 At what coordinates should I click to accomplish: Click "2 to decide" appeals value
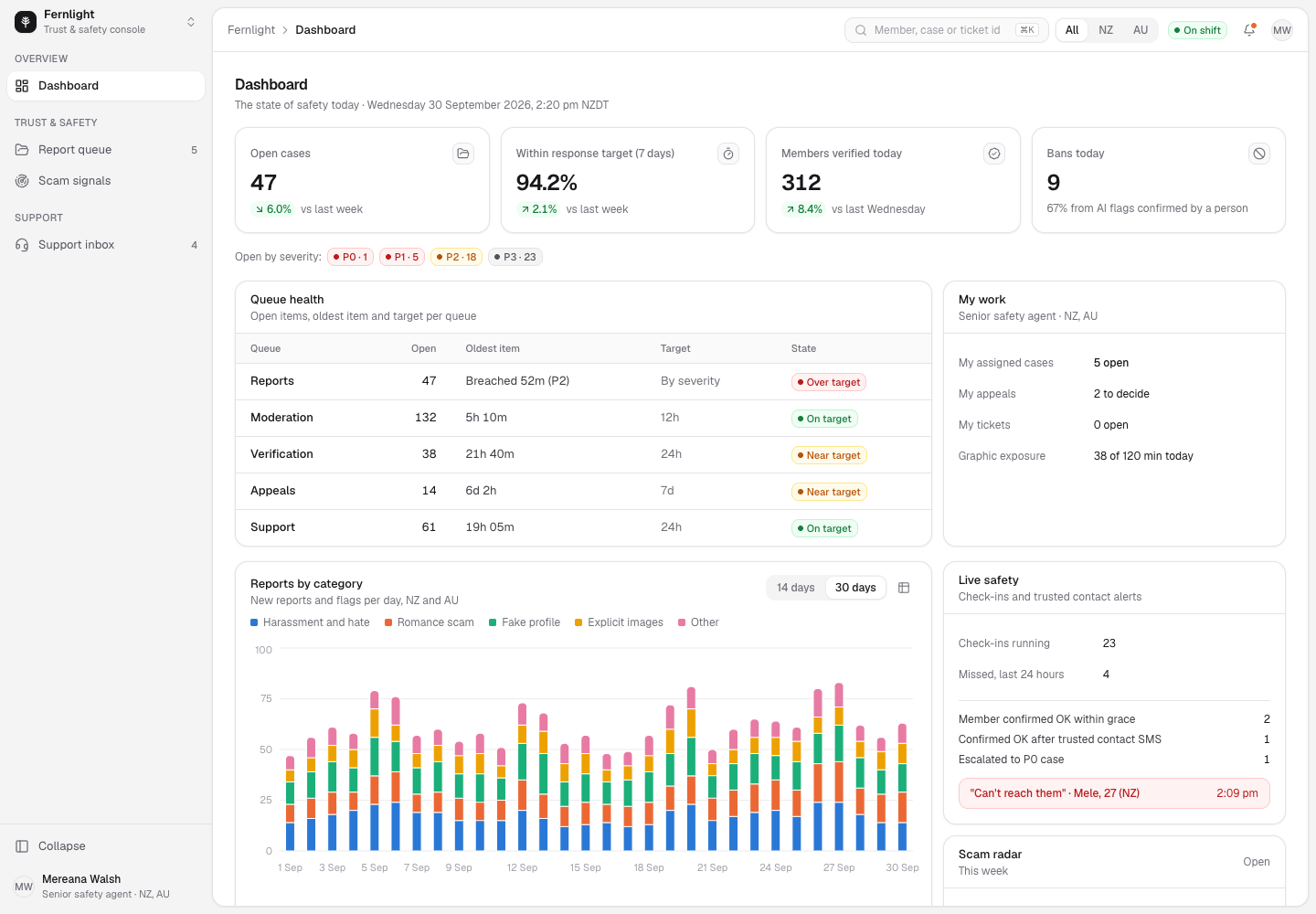point(1121,394)
